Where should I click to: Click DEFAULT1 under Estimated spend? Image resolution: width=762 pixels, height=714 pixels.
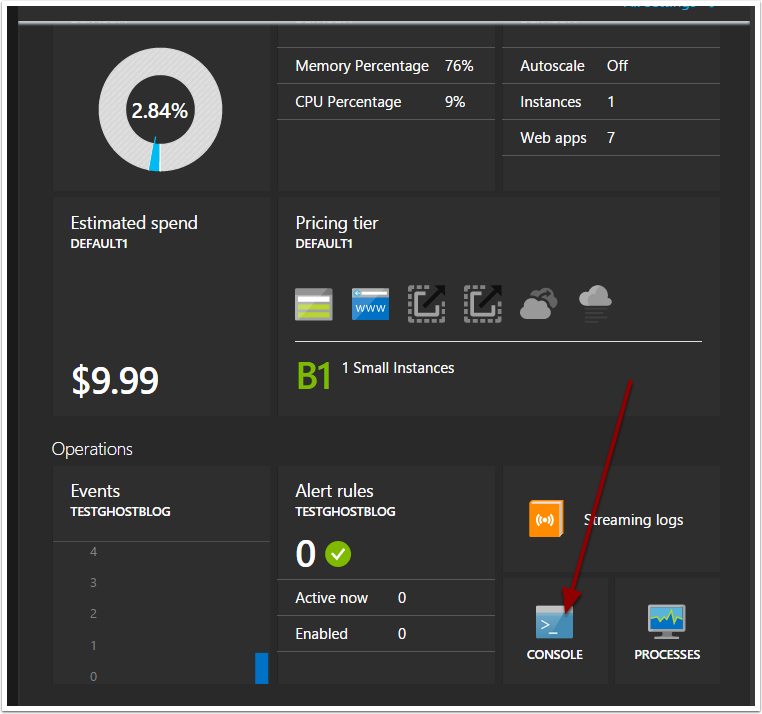tap(99, 244)
